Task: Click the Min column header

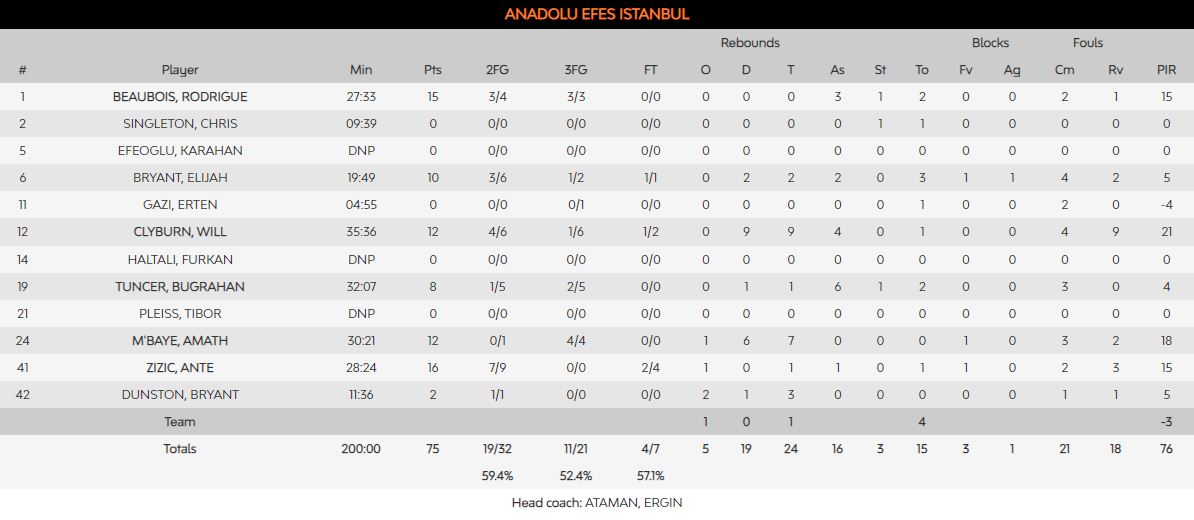Action: [361, 70]
